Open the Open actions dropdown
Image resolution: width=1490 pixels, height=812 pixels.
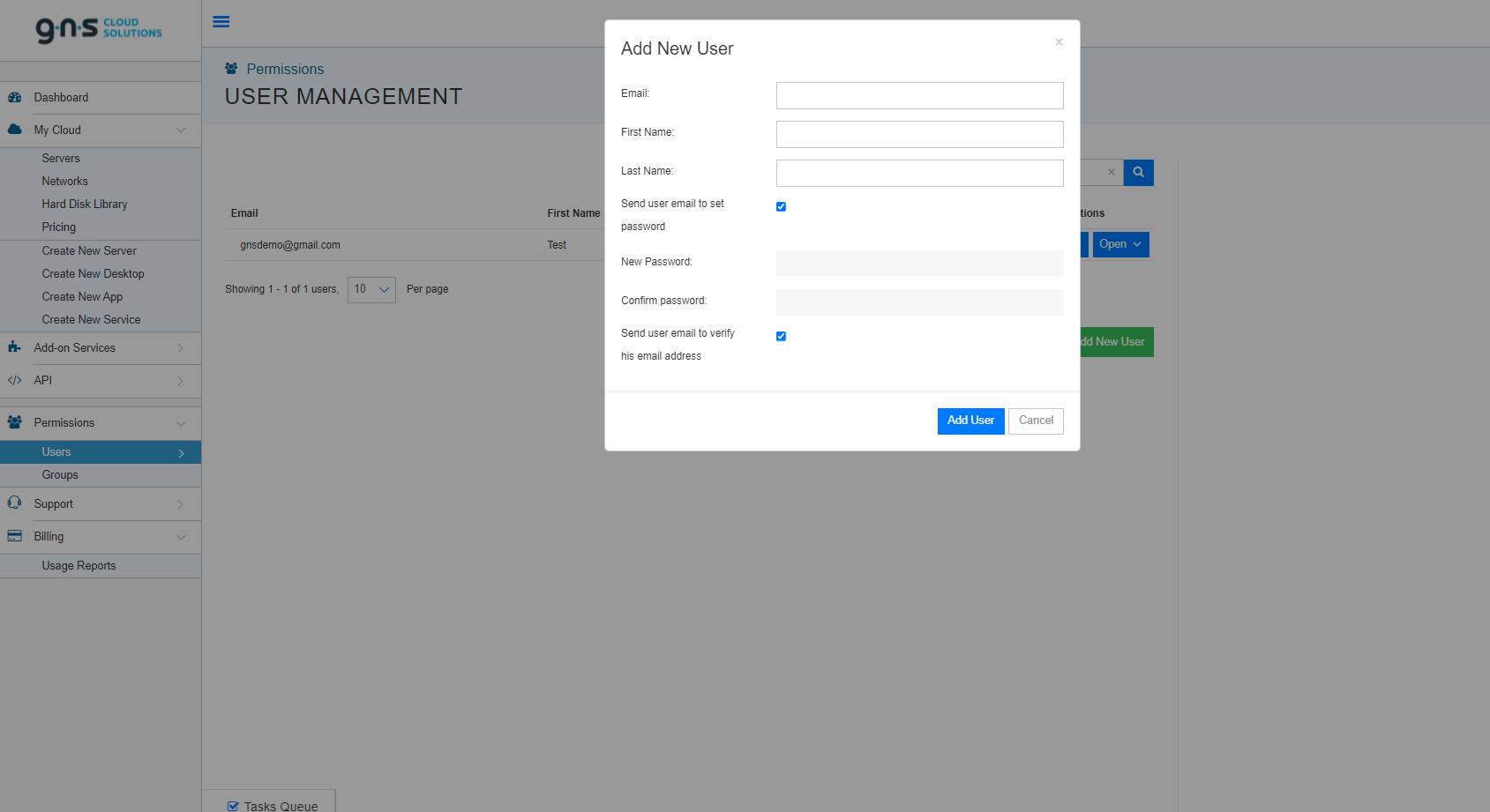coord(1120,244)
